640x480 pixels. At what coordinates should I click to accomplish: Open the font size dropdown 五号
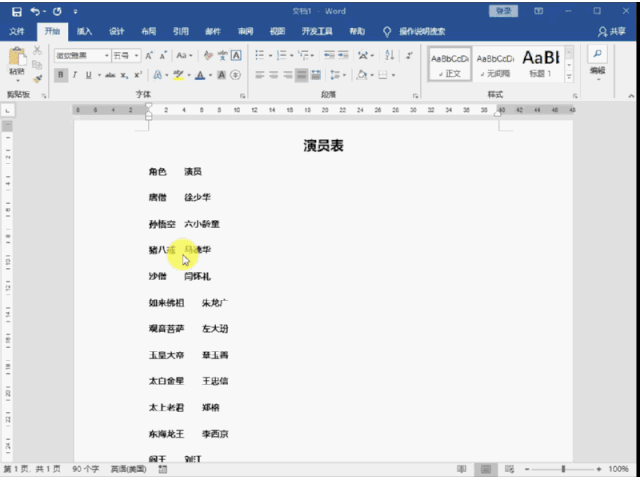click(125, 55)
